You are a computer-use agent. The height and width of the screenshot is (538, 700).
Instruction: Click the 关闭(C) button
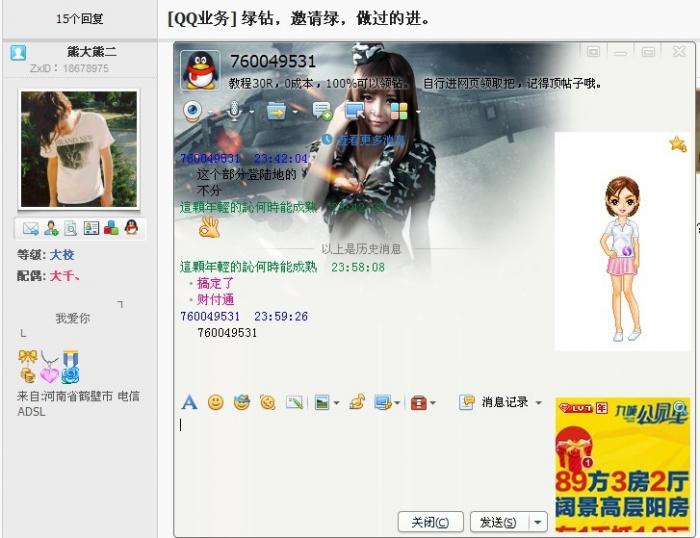click(x=430, y=522)
